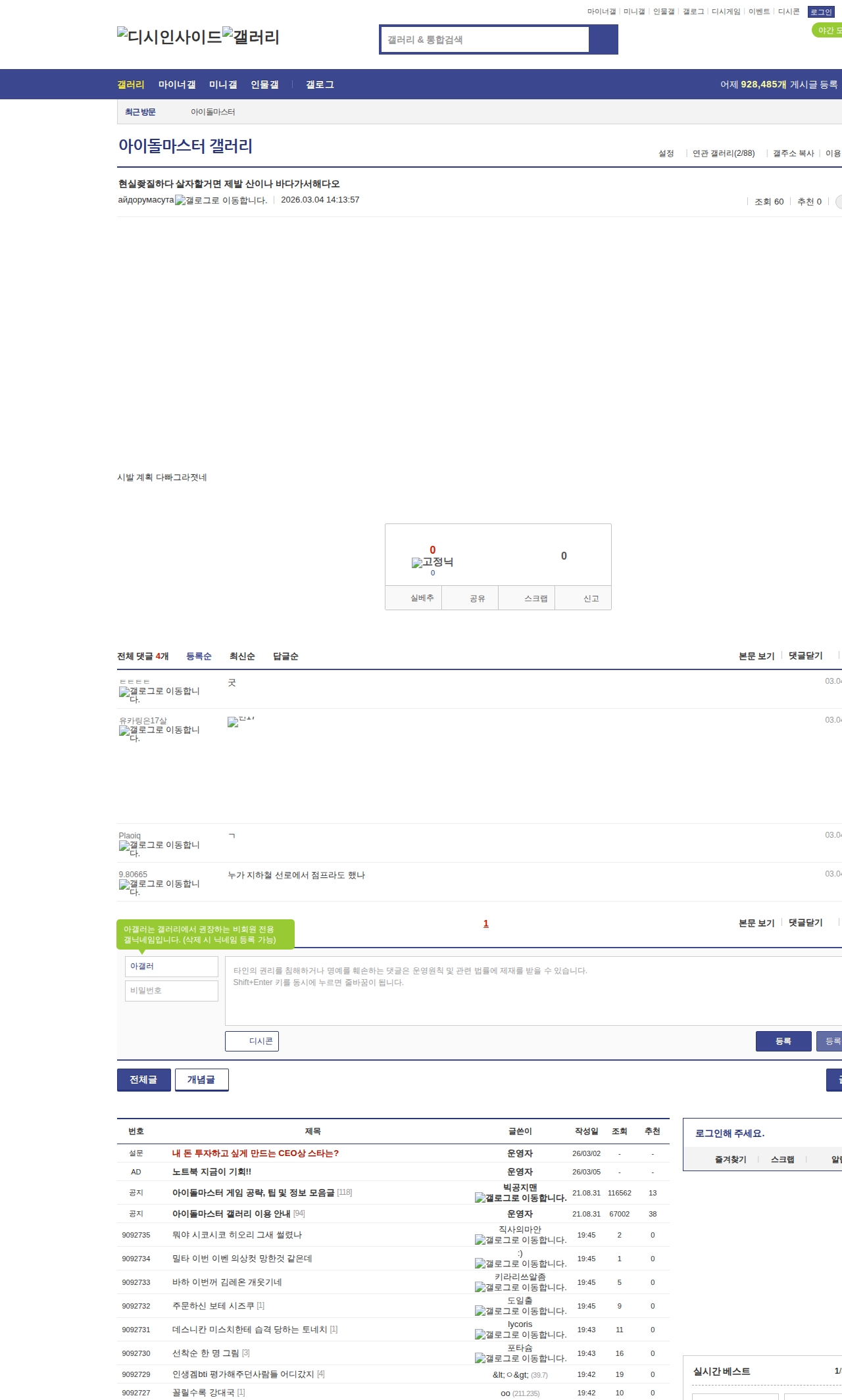Open gallog icon under writer 포타슘
Screen dimensions: 842x1400
pyautogui.click(x=521, y=1359)
